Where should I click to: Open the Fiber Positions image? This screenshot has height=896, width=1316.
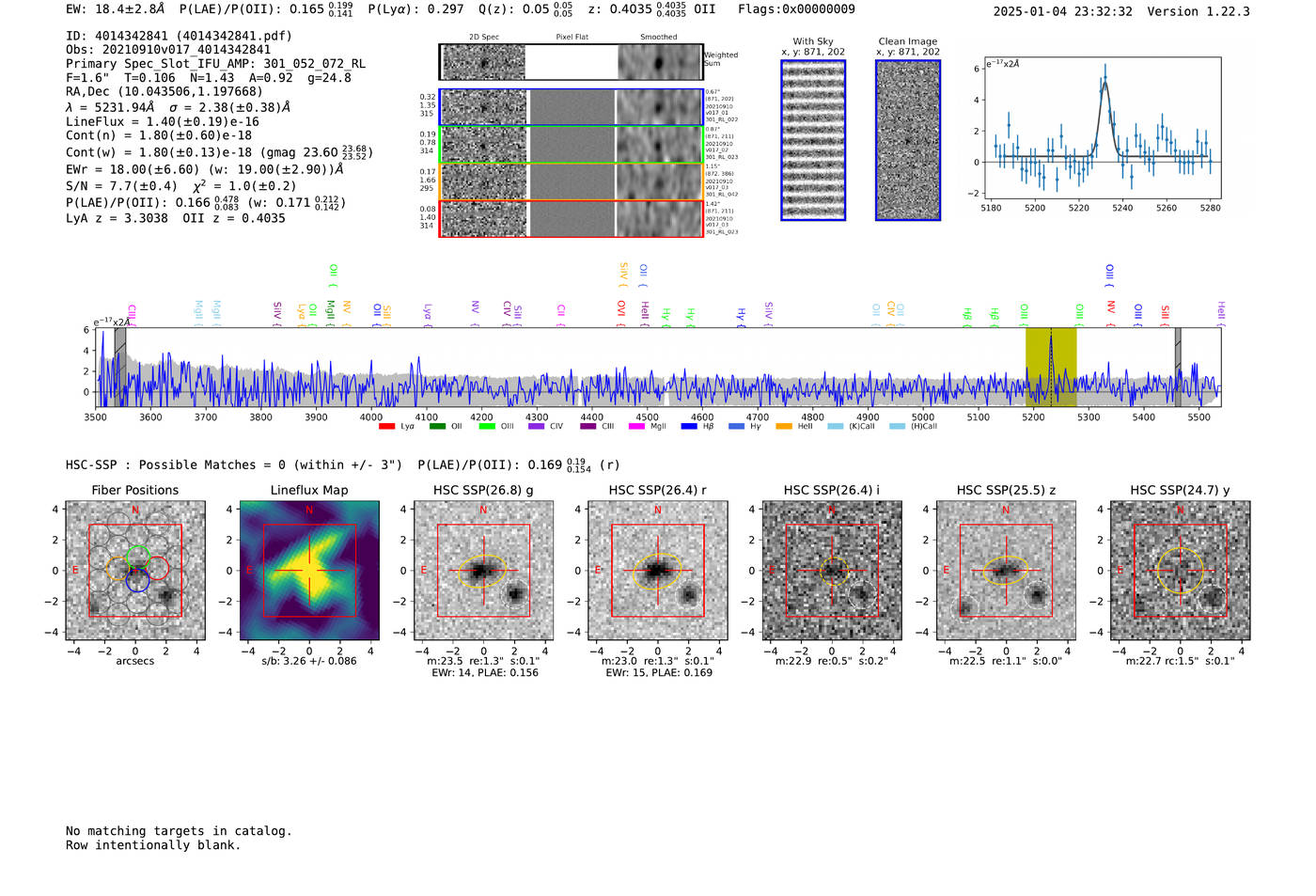(x=135, y=571)
